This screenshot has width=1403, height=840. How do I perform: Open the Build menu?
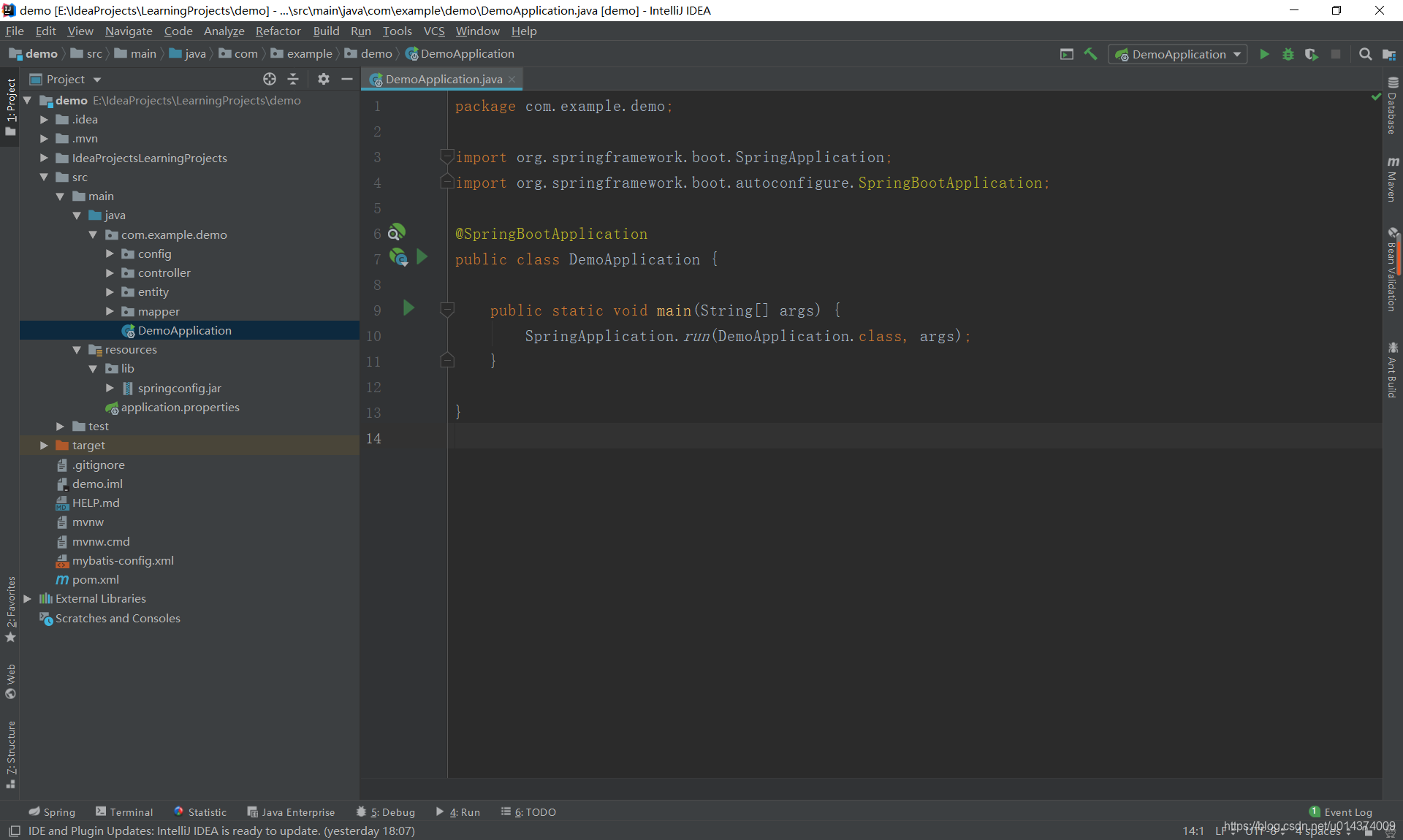[326, 31]
